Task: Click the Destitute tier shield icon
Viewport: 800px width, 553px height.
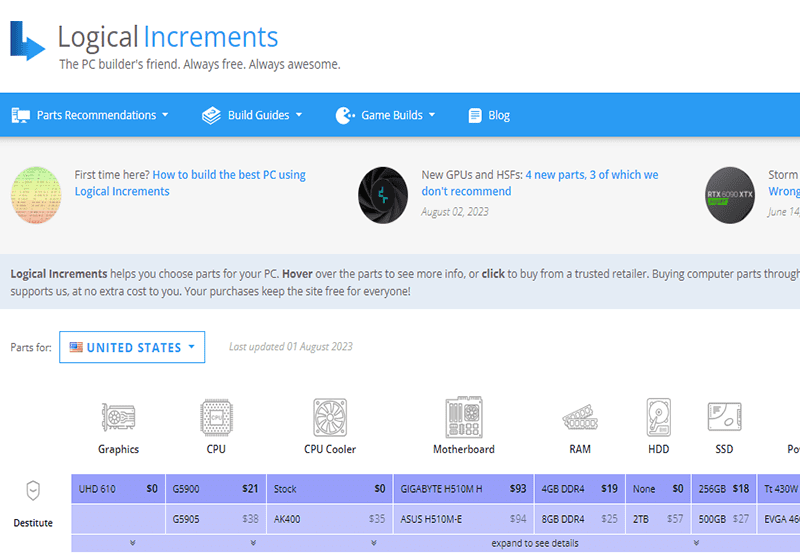Action: coord(33,491)
